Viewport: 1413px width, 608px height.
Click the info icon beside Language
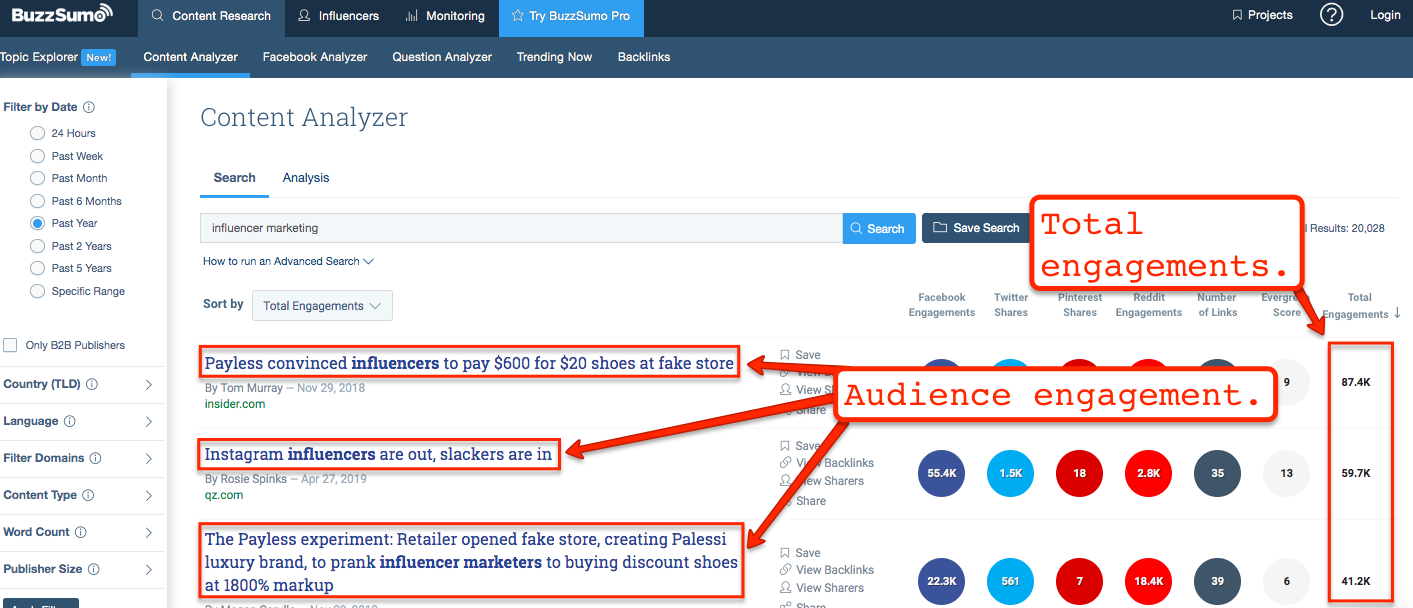click(69, 421)
